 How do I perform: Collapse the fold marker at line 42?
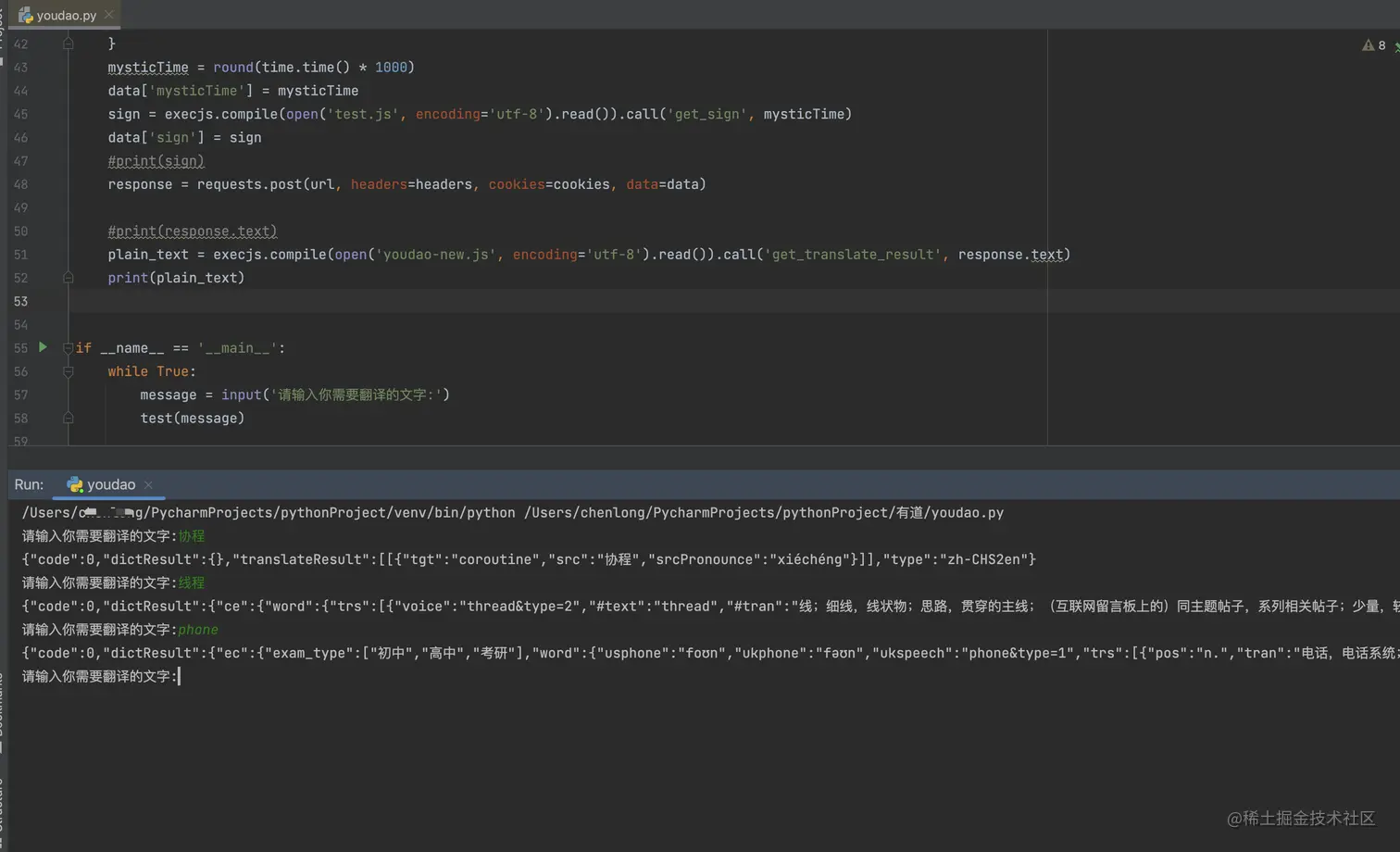(x=68, y=44)
